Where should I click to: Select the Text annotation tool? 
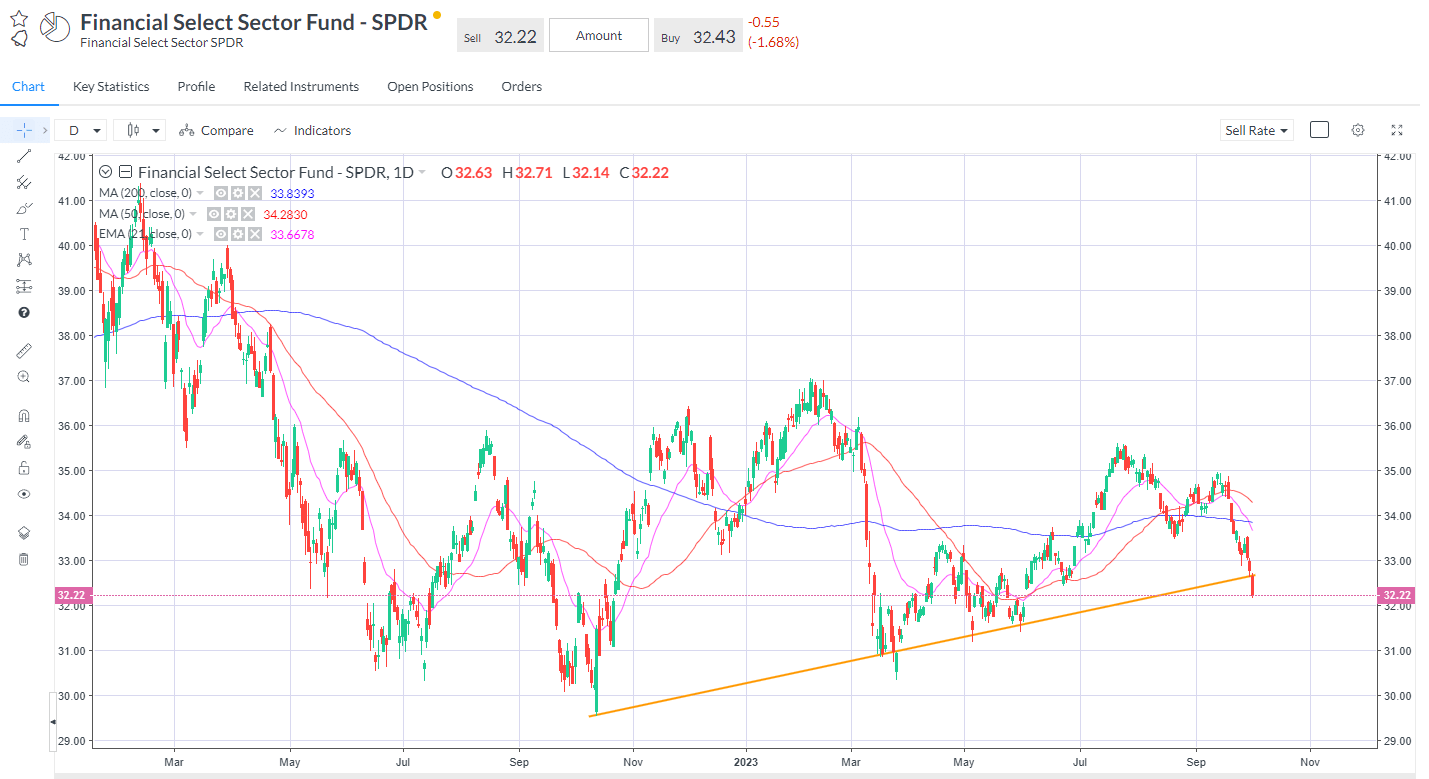pyautogui.click(x=24, y=233)
